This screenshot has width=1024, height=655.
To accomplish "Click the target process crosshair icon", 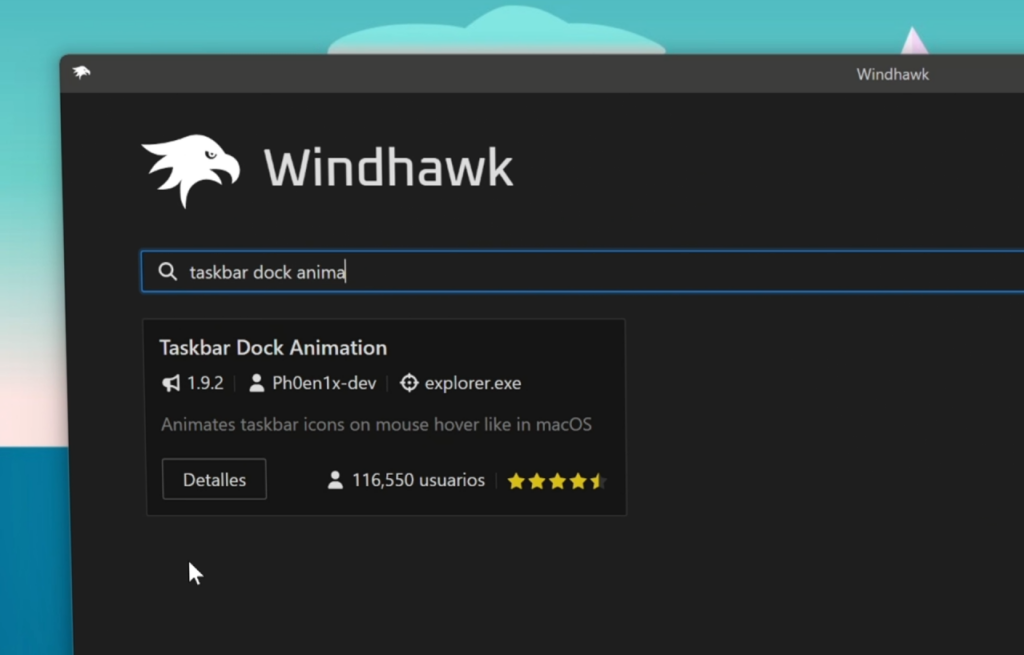I will point(409,383).
